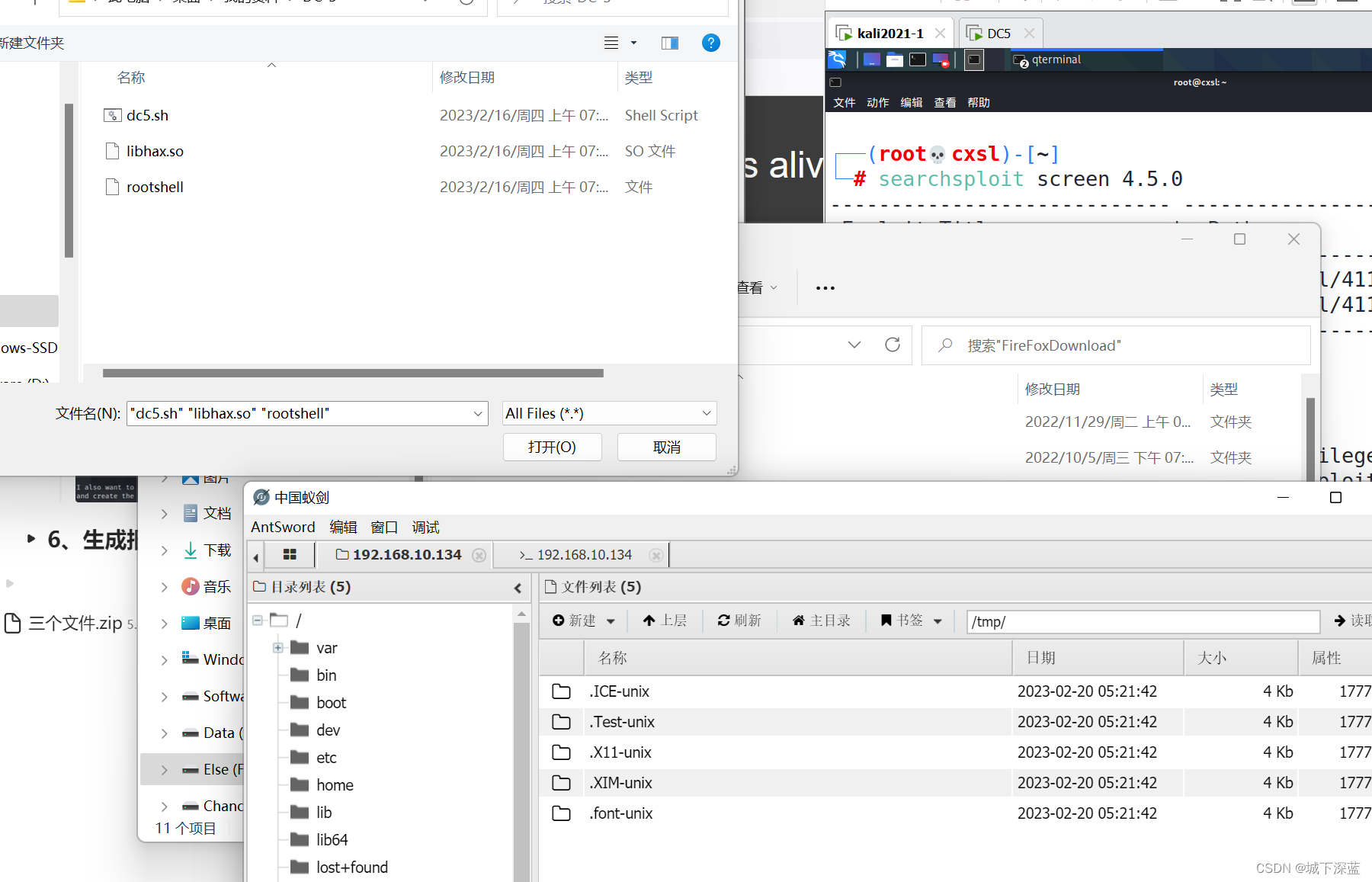Select the dc5.sh file in the dialog
Viewport: 1372px width, 882px height.
point(147,115)
